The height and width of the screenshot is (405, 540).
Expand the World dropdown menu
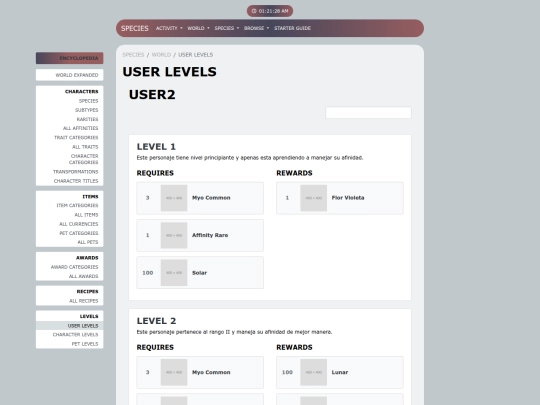point(198,28)
